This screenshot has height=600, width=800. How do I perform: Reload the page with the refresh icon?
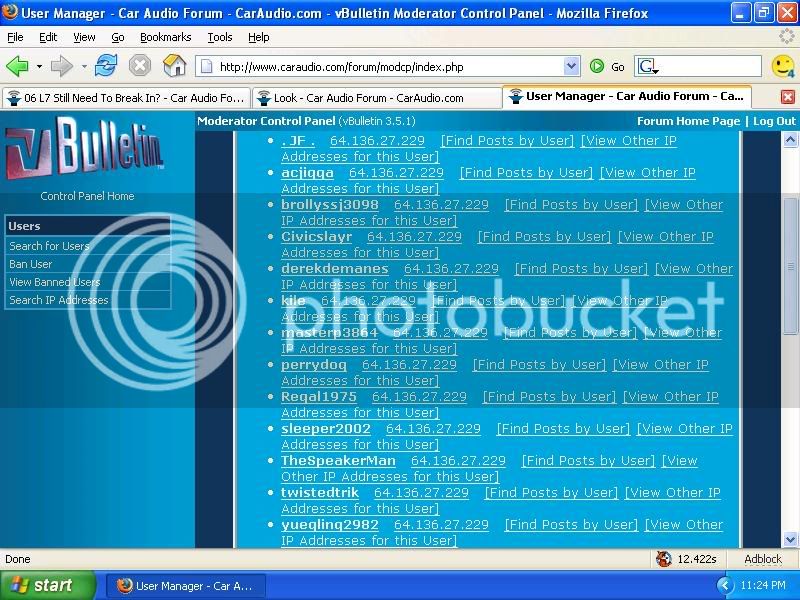coord(106,66)
